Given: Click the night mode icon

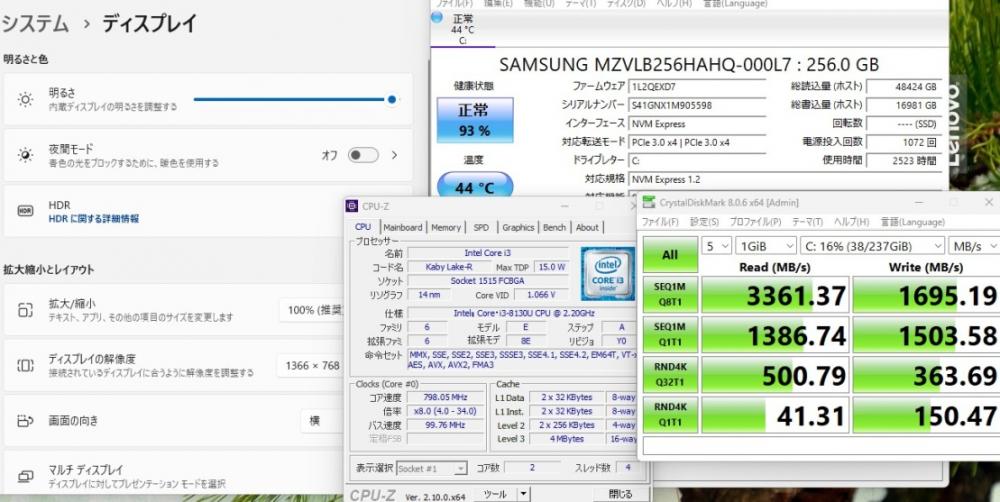Looking at the screenshot, I should (x=26, y=155).
